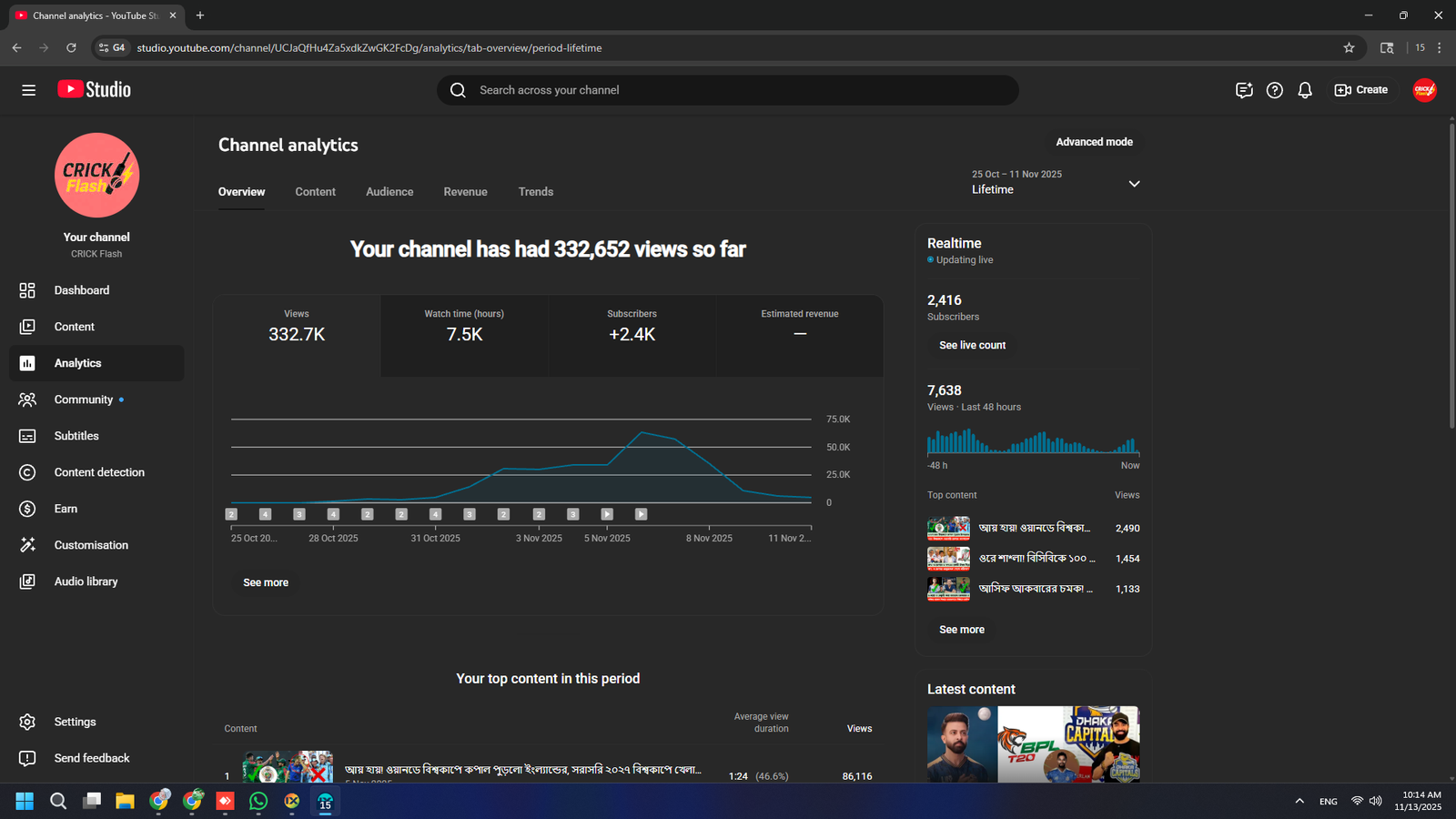Go back with the browser back arrow

[16, 48]
